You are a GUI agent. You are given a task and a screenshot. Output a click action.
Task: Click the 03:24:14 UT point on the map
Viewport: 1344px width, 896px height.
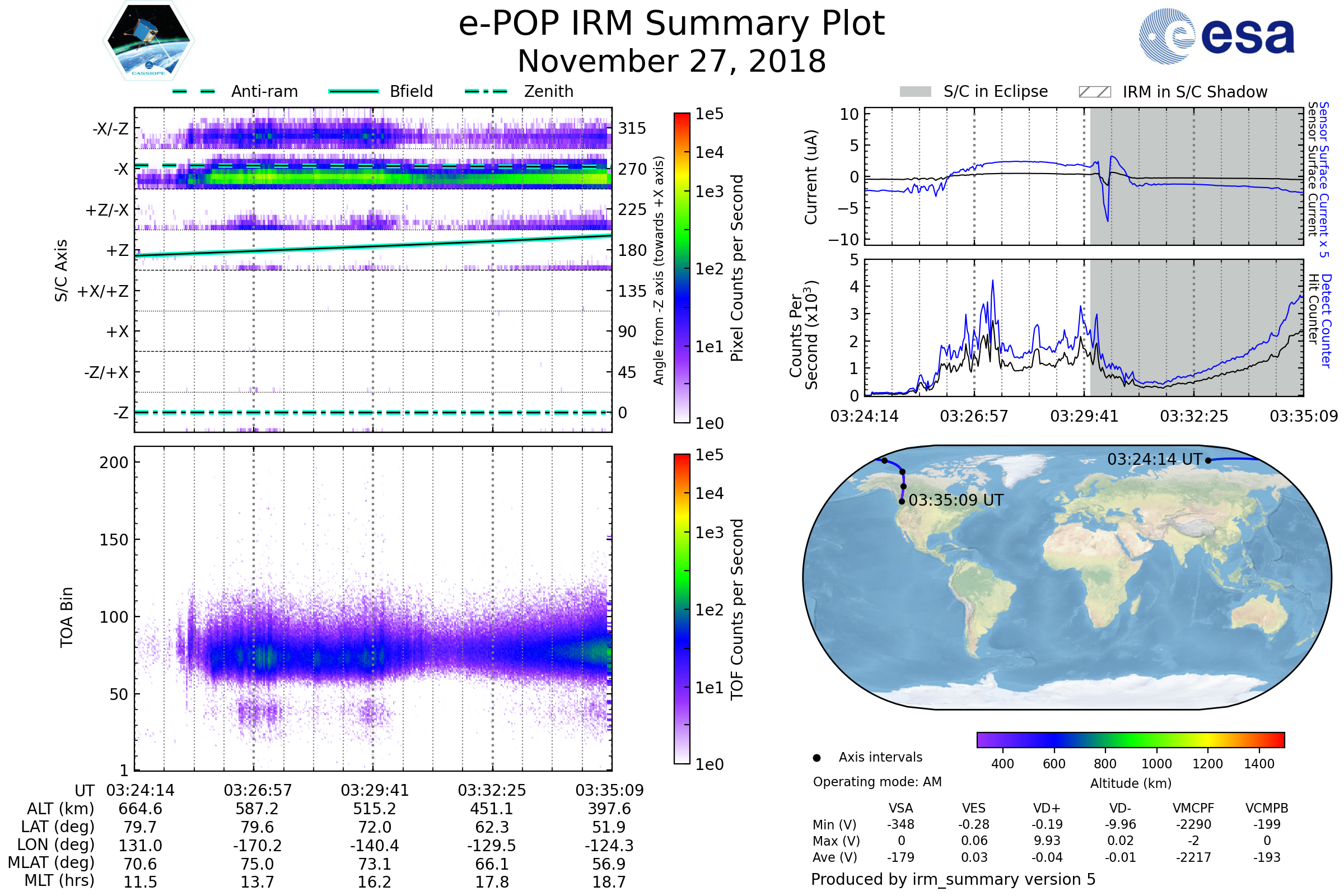click(1208, 460)
